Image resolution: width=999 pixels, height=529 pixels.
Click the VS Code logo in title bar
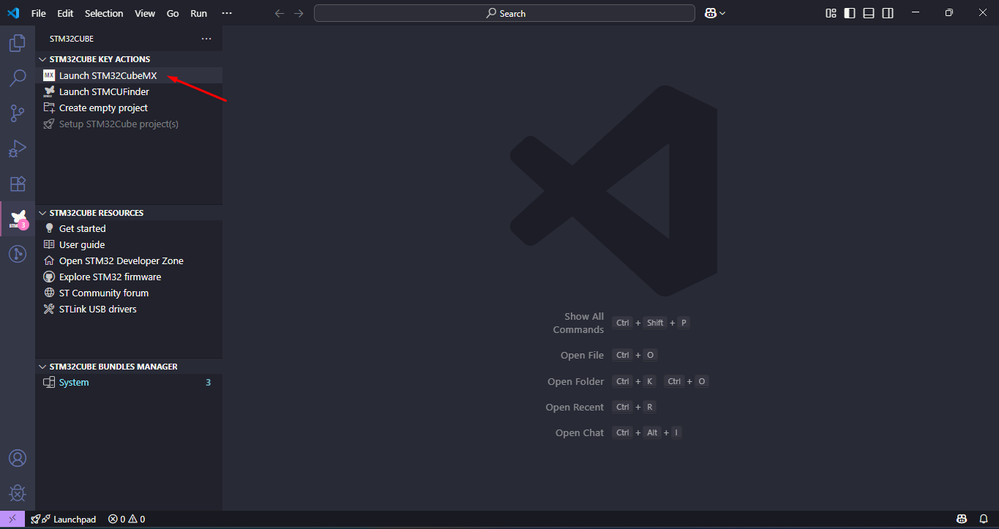(x=13, y=13)
